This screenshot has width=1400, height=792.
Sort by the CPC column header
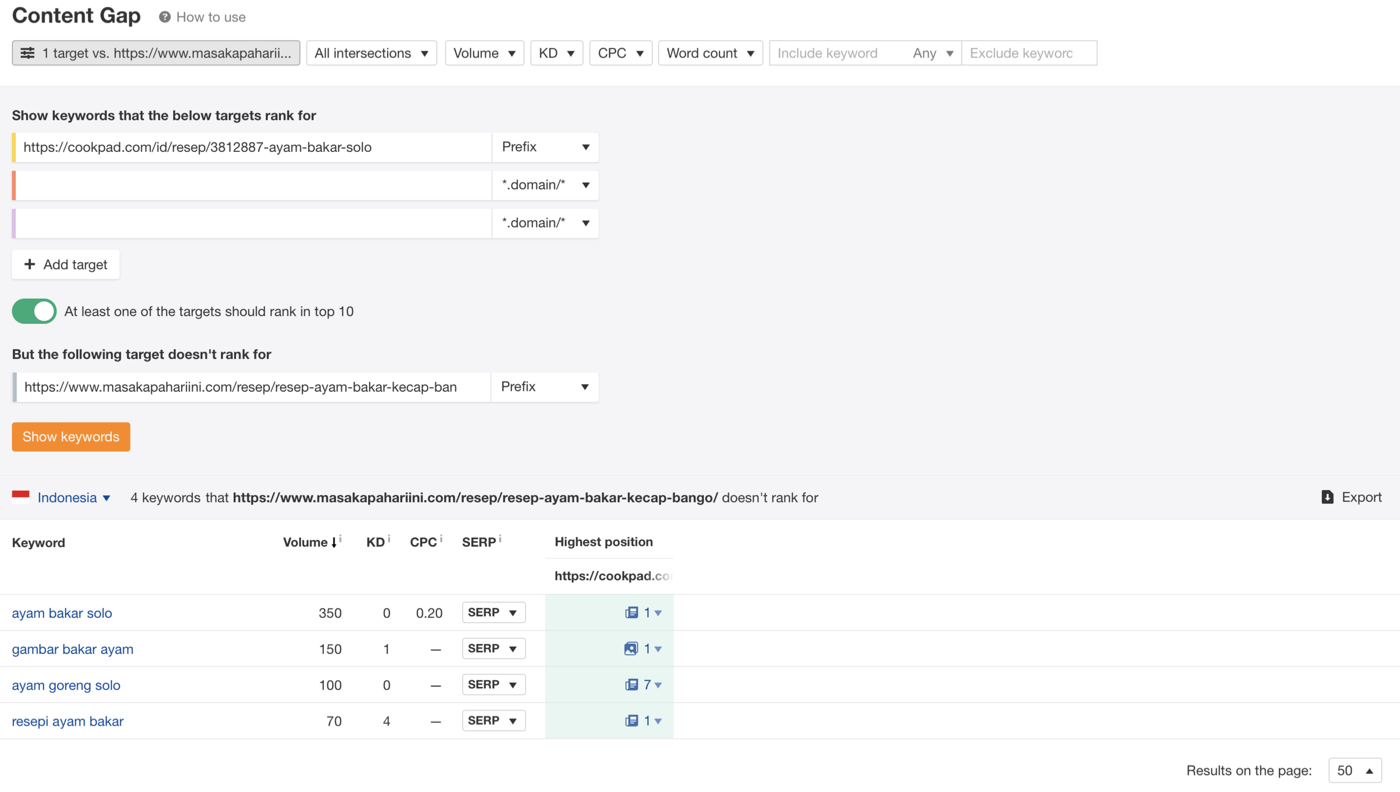point(423,542)
